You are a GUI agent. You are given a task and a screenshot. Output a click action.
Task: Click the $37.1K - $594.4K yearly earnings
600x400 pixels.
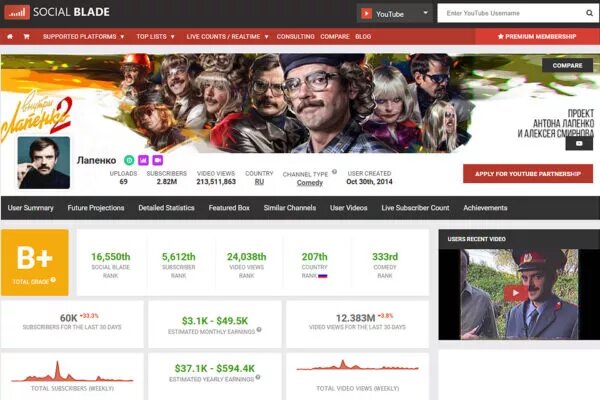[215, 368]
